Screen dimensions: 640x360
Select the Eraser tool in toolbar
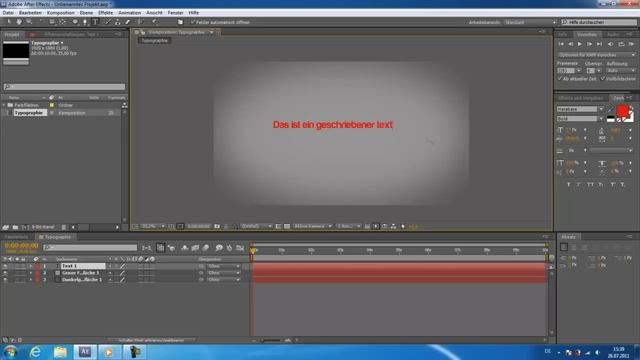click(127, 22)
